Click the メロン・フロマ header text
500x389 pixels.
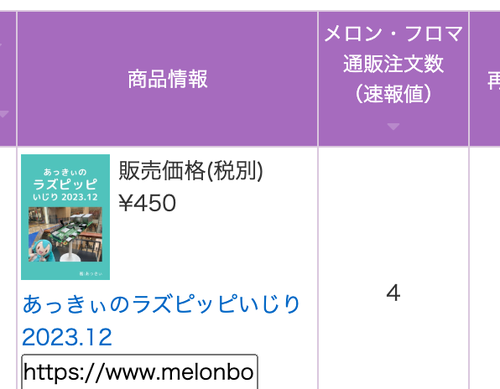point(393,34)
